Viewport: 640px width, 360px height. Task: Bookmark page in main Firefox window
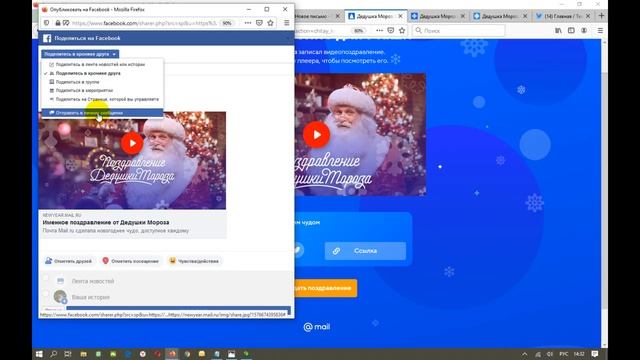402,31
